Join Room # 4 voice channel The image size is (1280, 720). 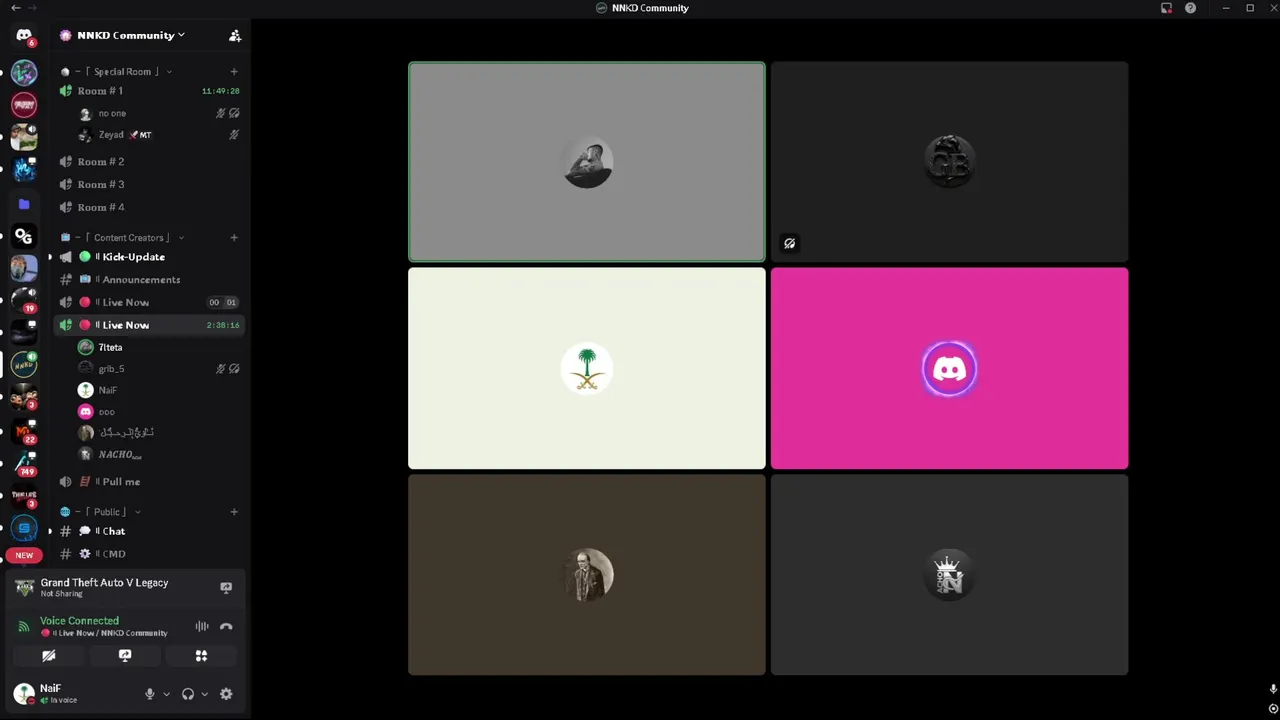148,208
